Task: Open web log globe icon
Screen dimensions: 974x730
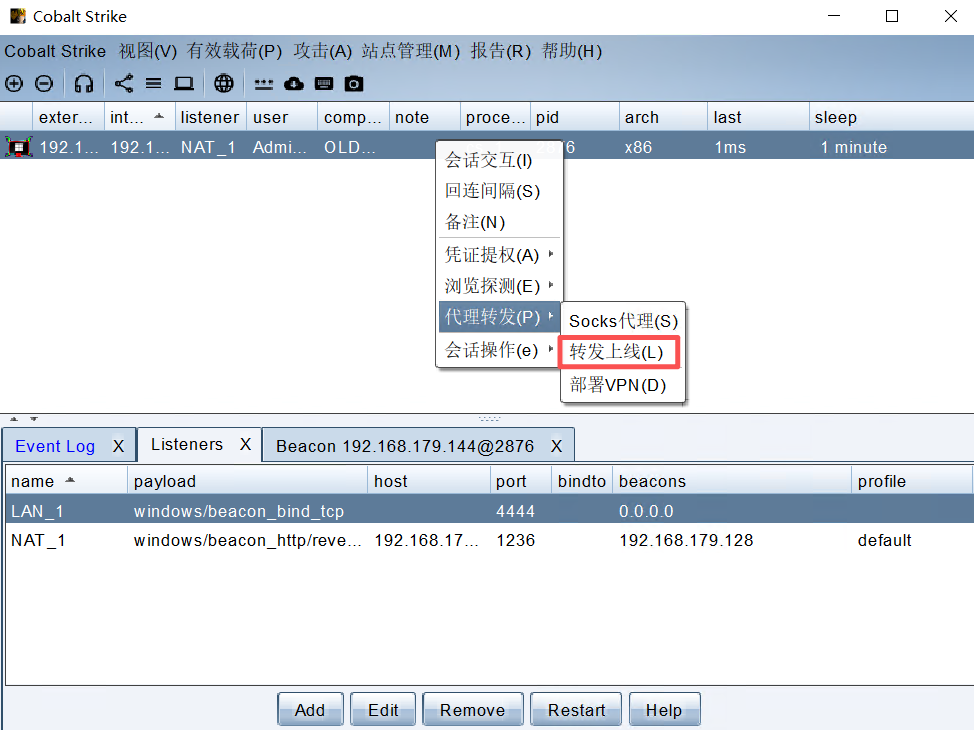Action: click(x=224, y=83)
